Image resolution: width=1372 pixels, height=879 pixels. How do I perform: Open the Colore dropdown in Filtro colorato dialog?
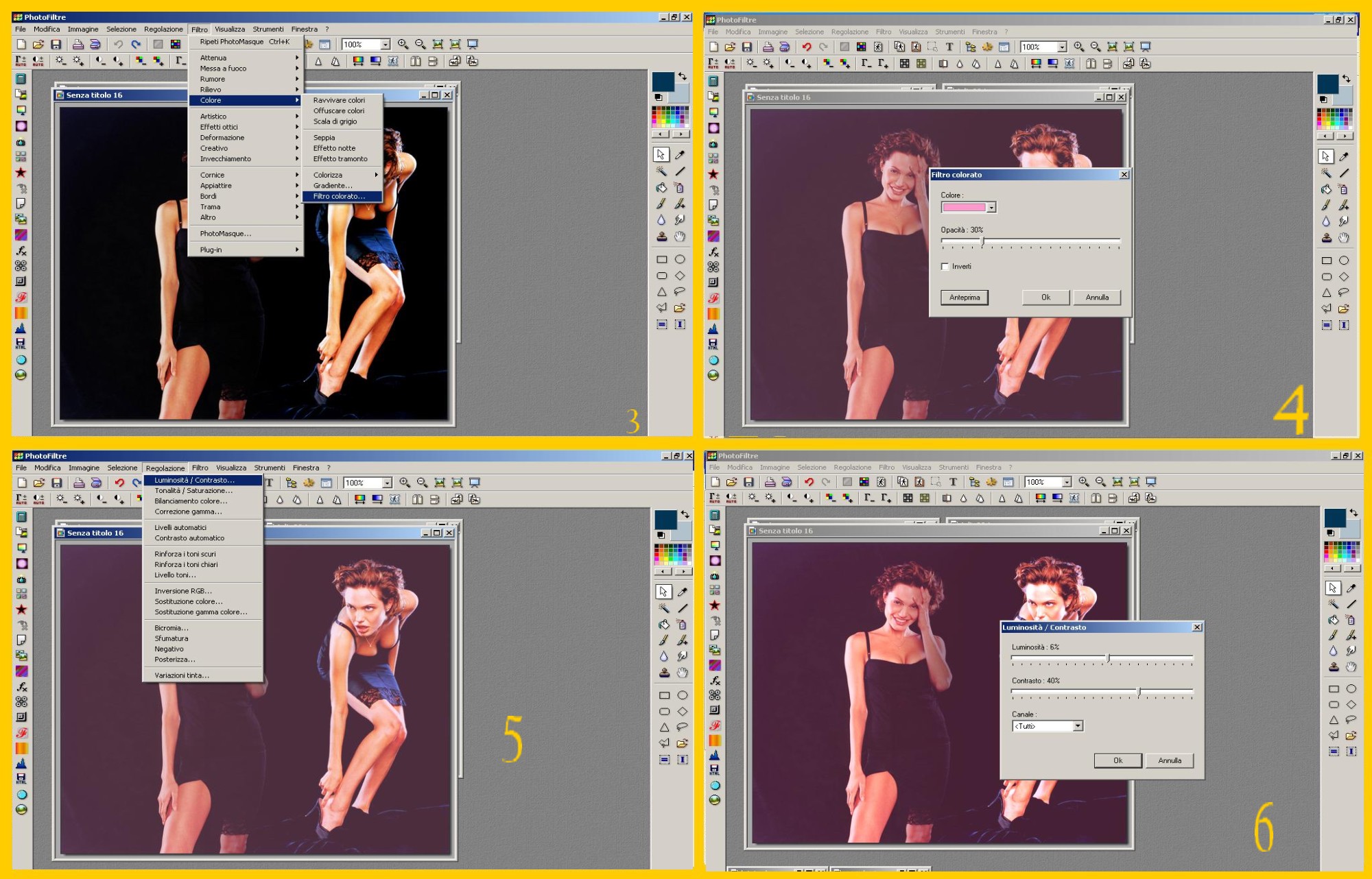tap(991, 207)
